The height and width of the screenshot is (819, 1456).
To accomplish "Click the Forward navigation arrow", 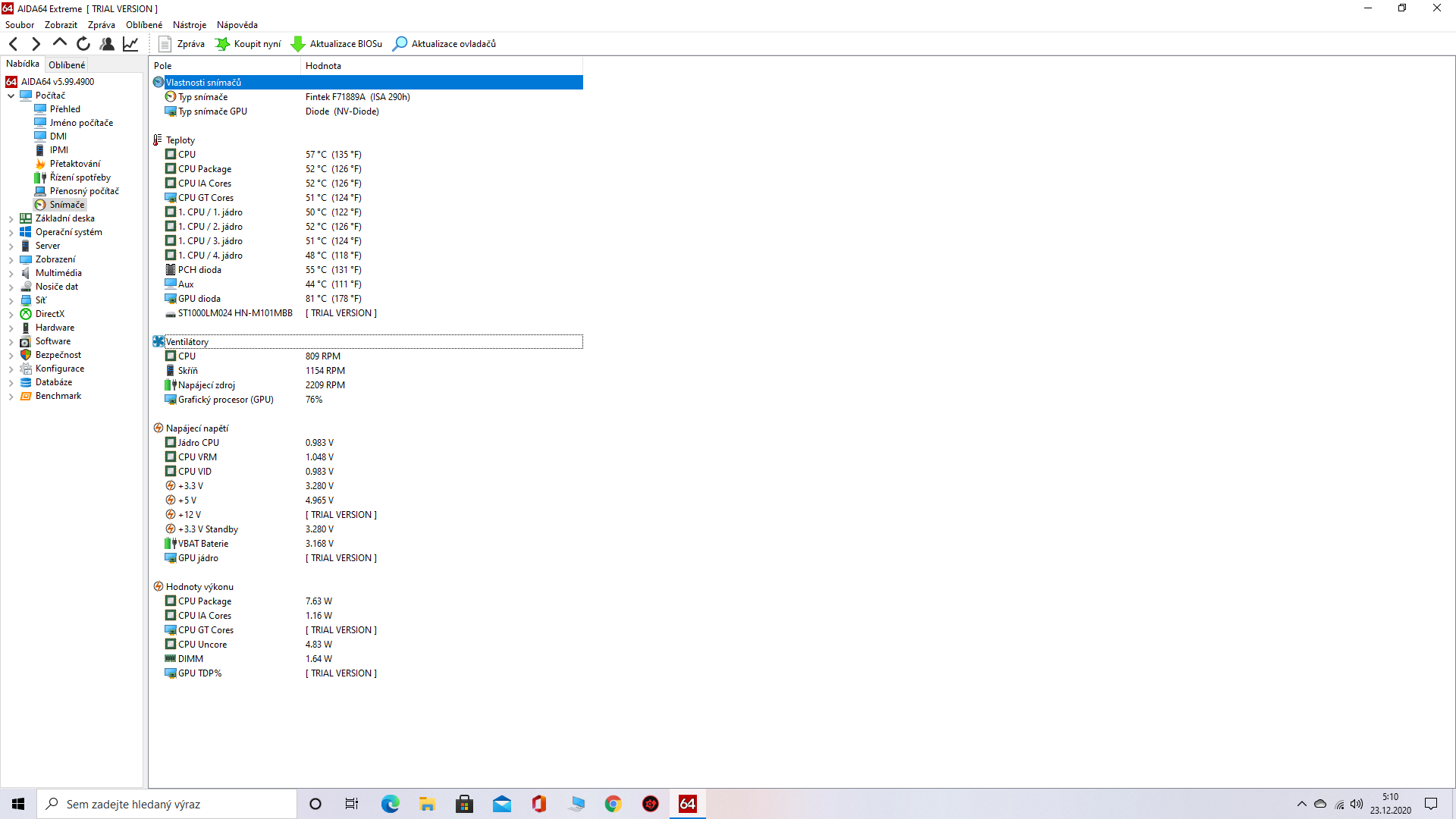I will [x=36, y=44].
